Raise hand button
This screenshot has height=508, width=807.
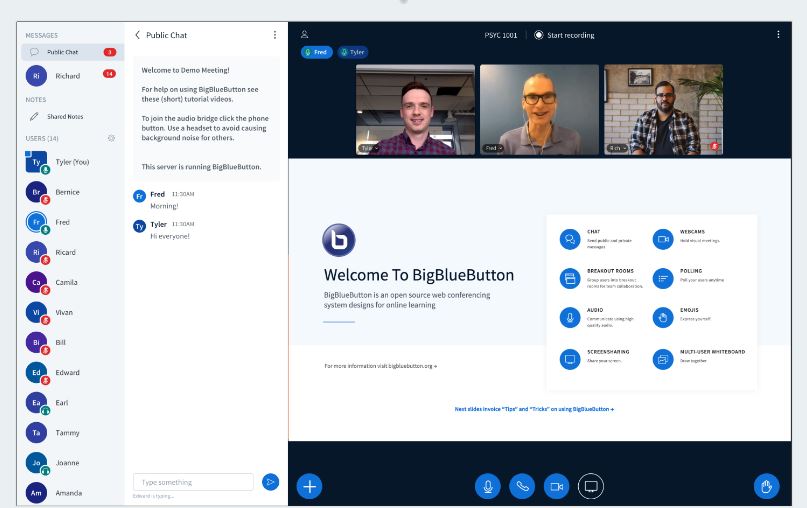tap(766, 486)
